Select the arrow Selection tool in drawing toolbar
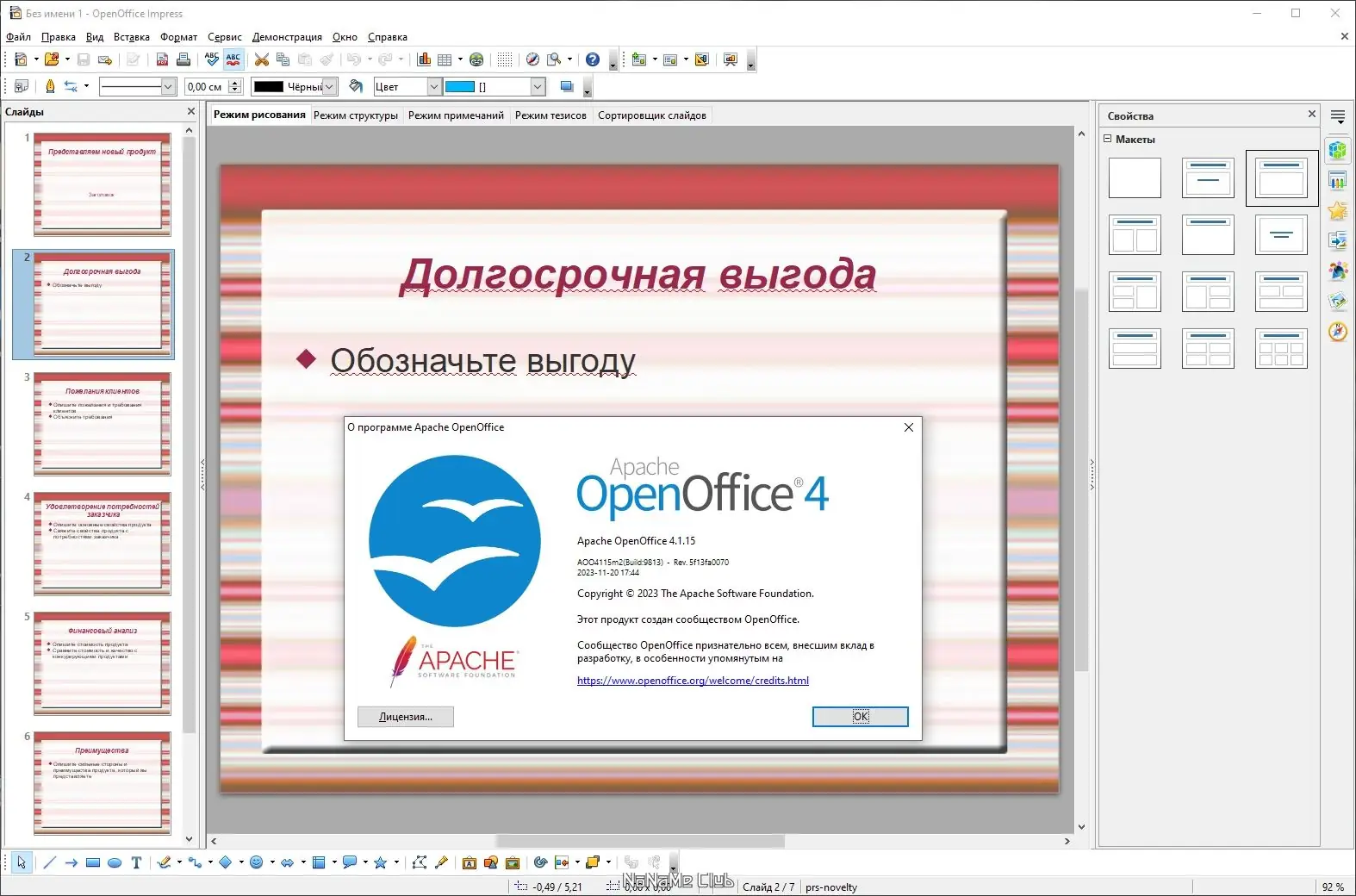 22,862
